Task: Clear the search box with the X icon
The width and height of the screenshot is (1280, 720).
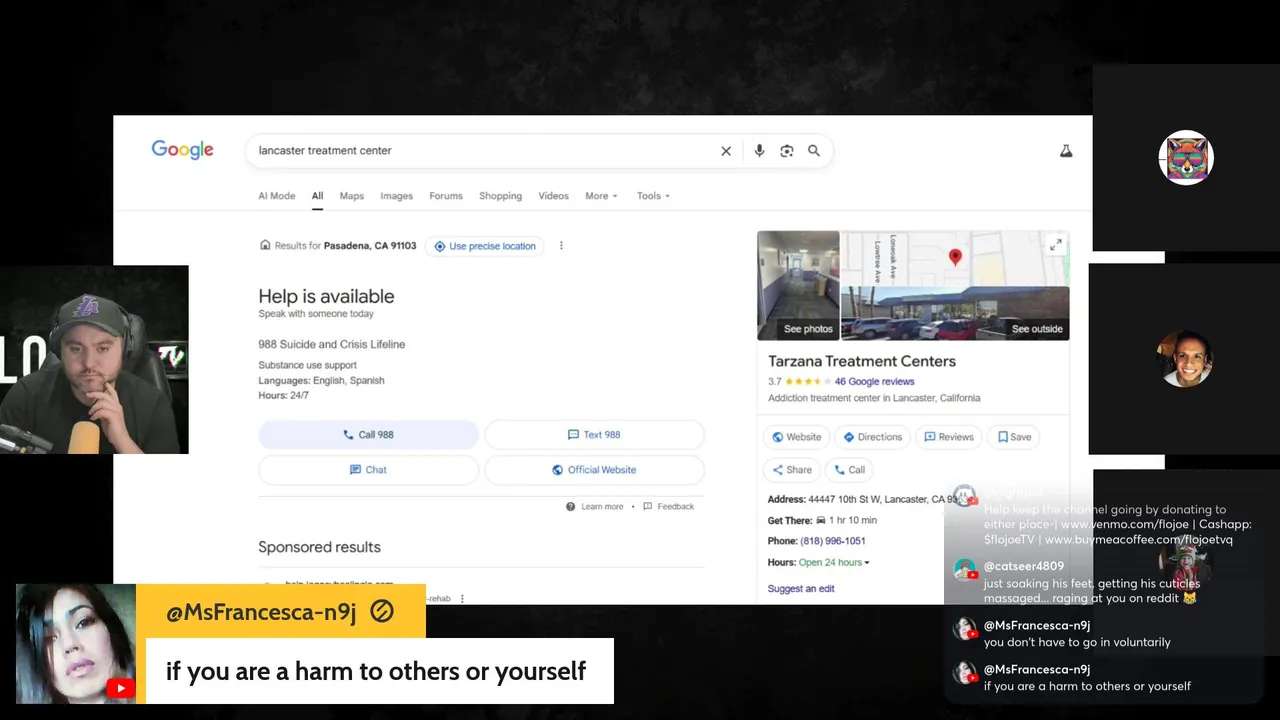Action: (x=726, y=151)
